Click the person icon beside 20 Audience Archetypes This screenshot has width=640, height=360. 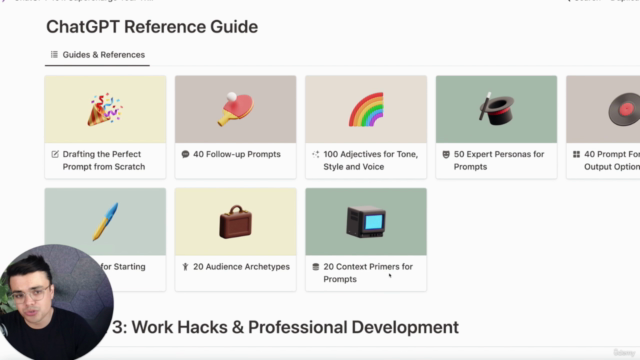pos(185,267)
